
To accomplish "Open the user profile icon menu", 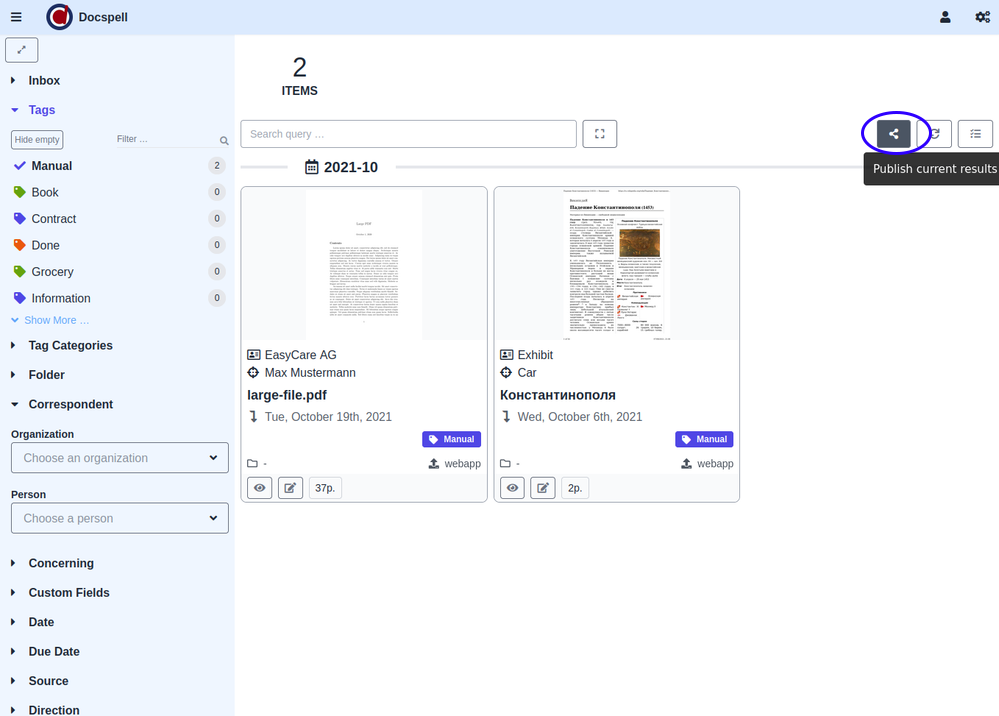I will (x=945, y=17).
